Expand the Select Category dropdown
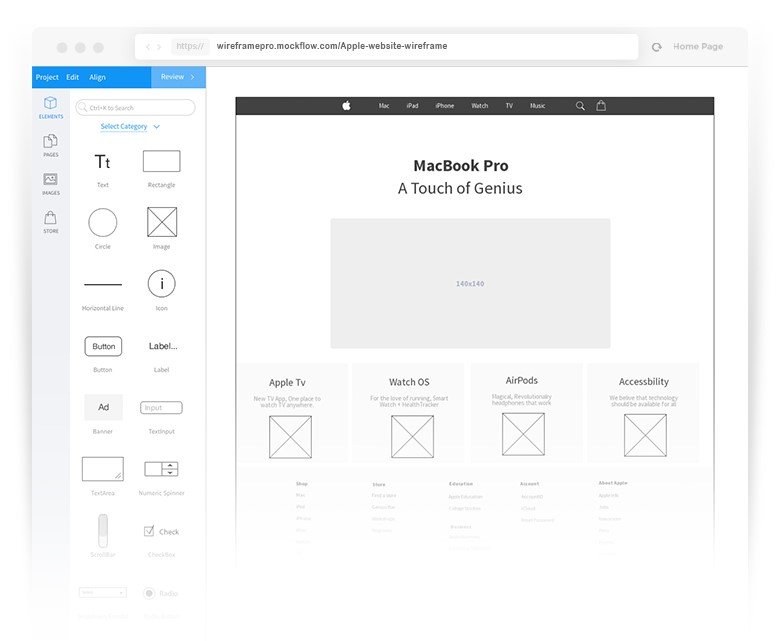Image resolution: width=780 pixels, height=641 pixels. [130, 126]
